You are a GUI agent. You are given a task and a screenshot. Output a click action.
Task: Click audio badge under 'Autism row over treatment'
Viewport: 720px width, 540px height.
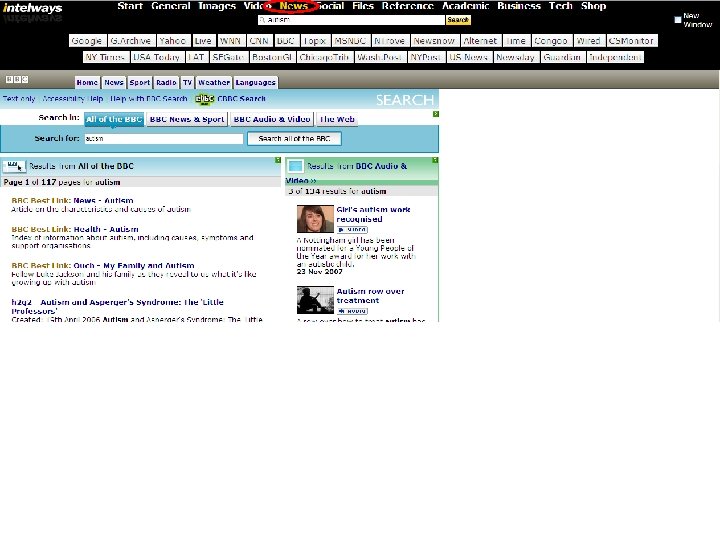tap(352, 311)
